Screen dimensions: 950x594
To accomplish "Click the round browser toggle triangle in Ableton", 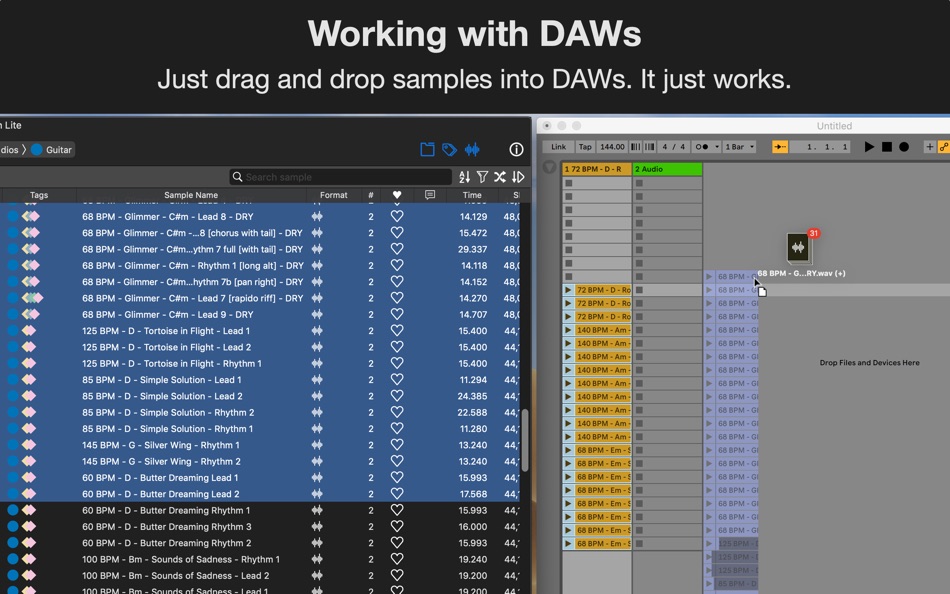I will [550, 167].
